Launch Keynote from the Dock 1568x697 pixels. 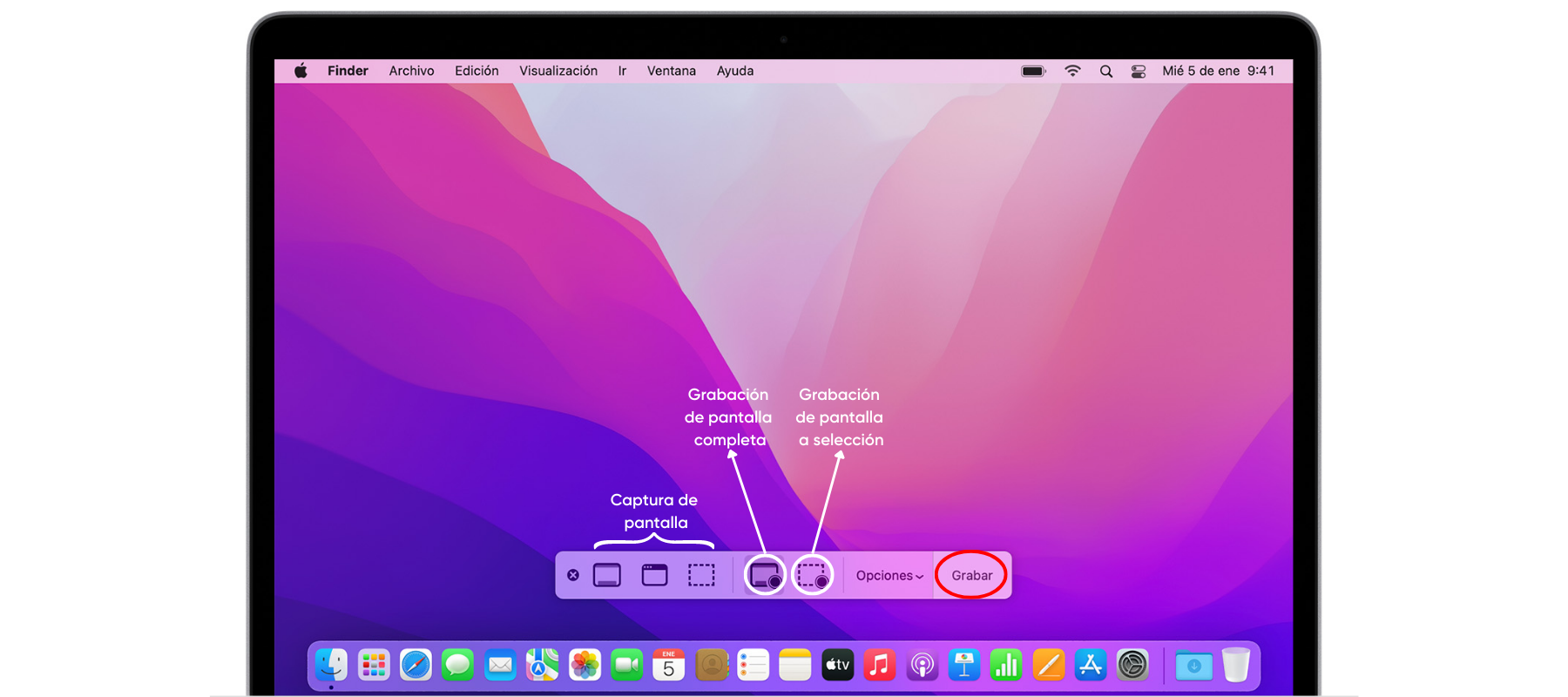pyautogui.click(x=964, y=667)
